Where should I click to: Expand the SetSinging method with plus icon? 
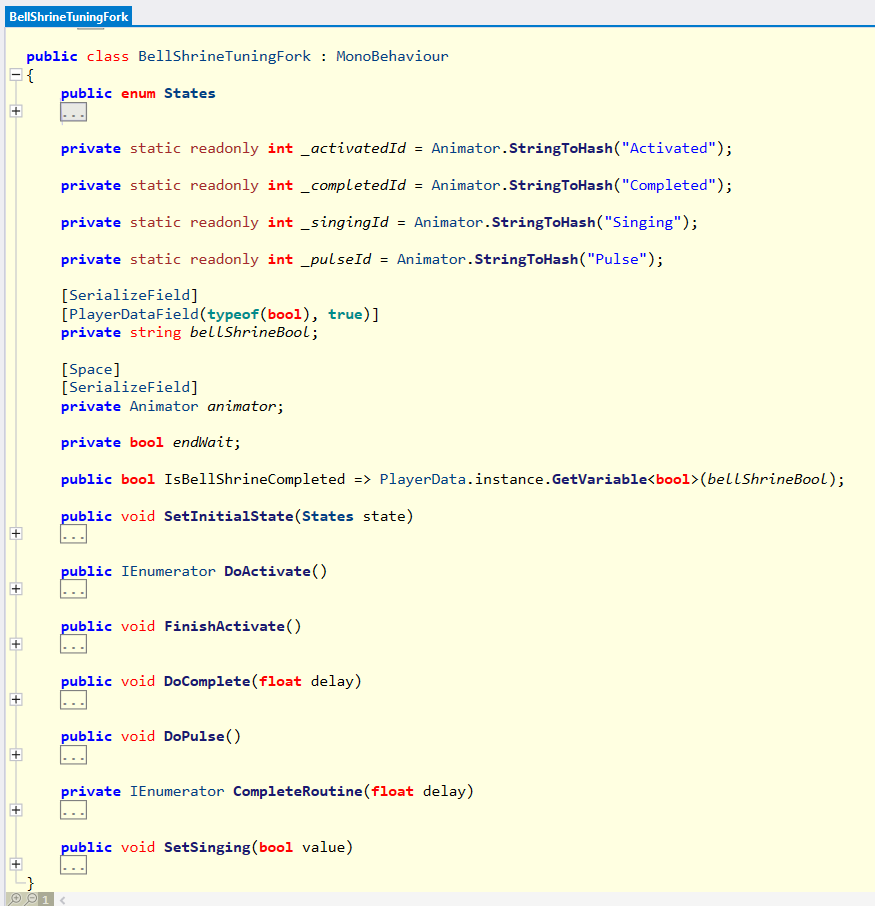[x=15, y=864]
